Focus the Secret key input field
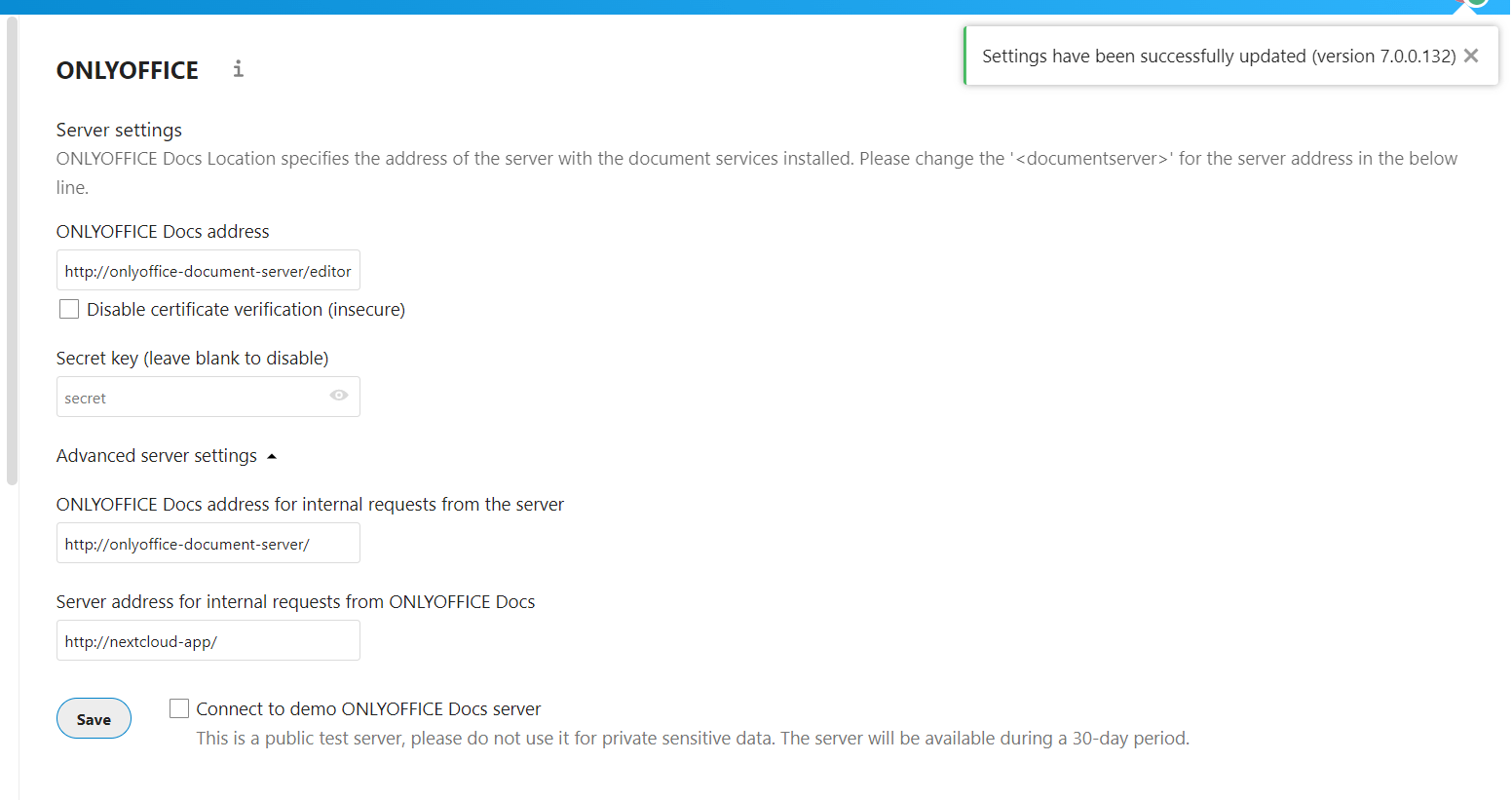1512x800 pixels. pos(208,397)
